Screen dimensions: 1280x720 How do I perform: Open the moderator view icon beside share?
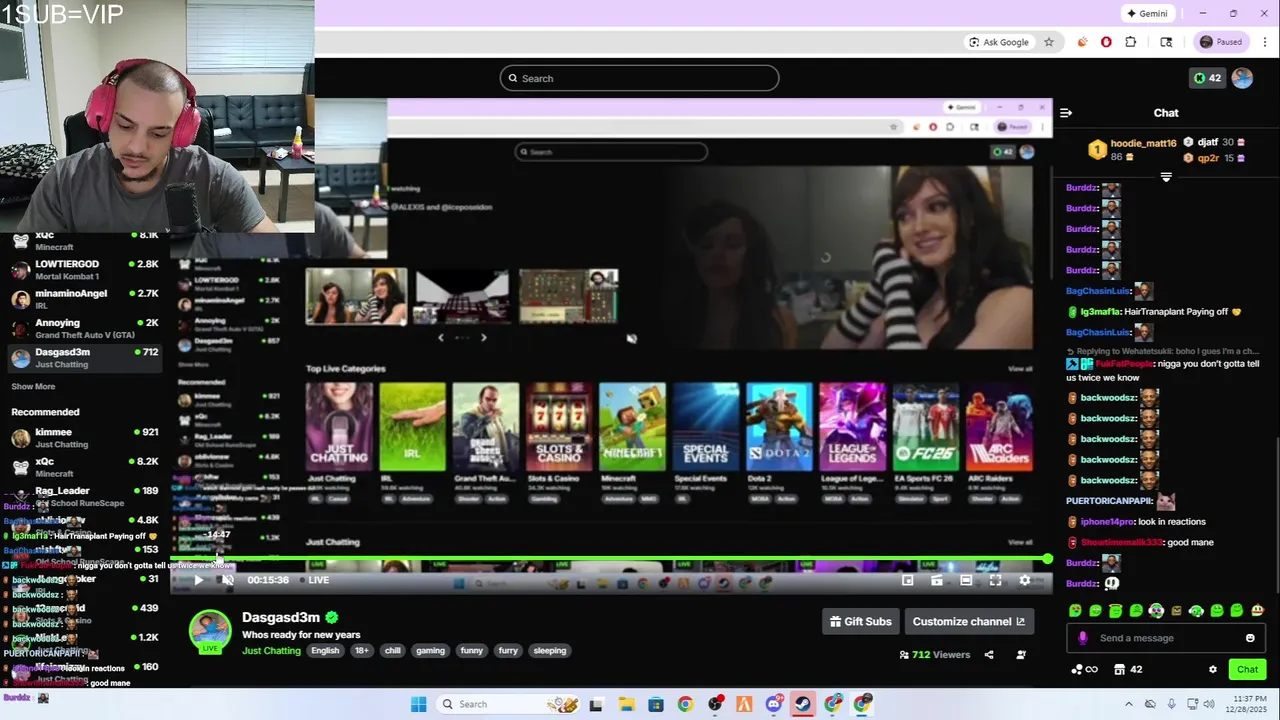1021,655
